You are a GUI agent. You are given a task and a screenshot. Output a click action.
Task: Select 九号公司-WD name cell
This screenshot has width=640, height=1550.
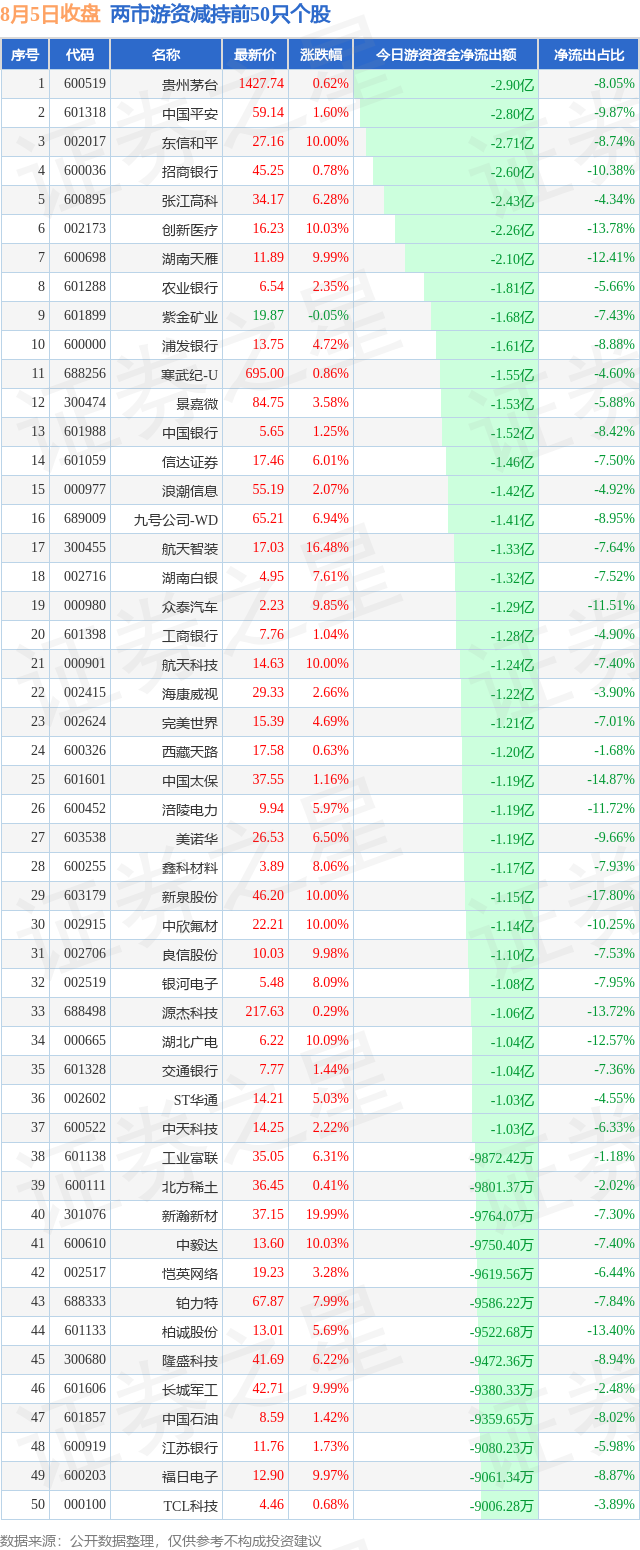tap(176, 519)
